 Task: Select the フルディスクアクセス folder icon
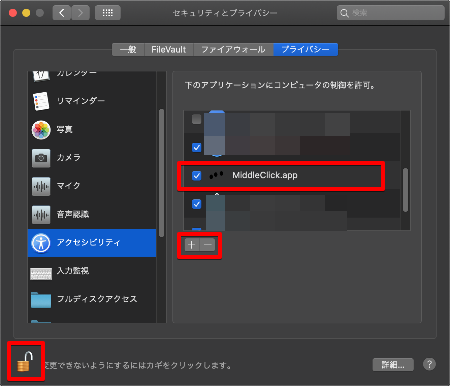point(41,300)
